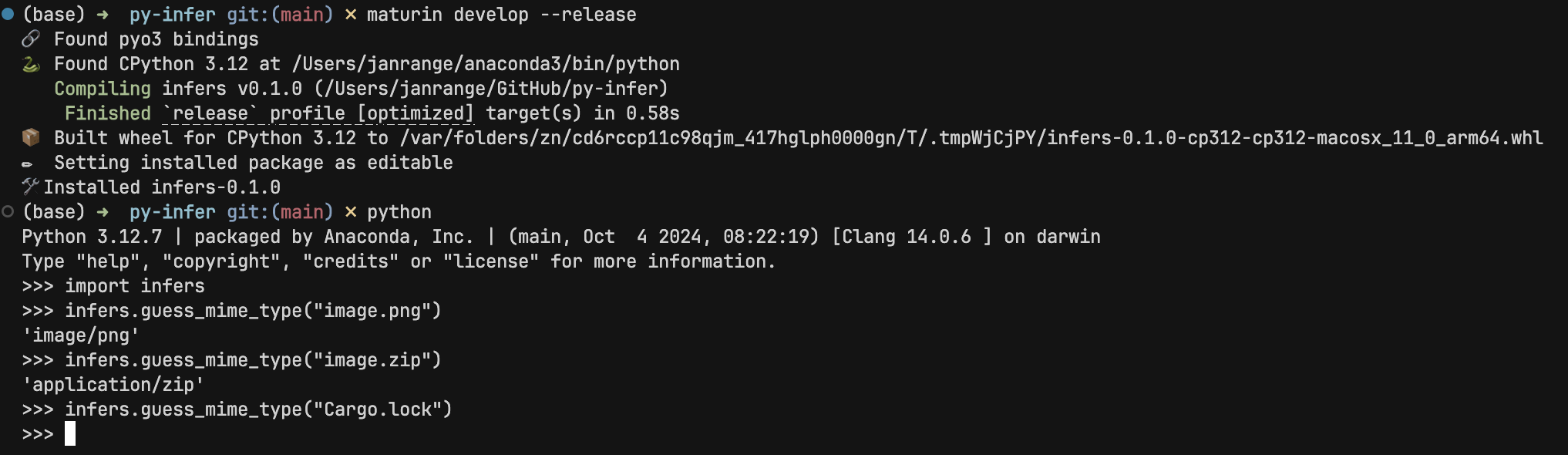Click the green "Compiling" status word
The image size is (1568, 455).
tap(103, 89)
